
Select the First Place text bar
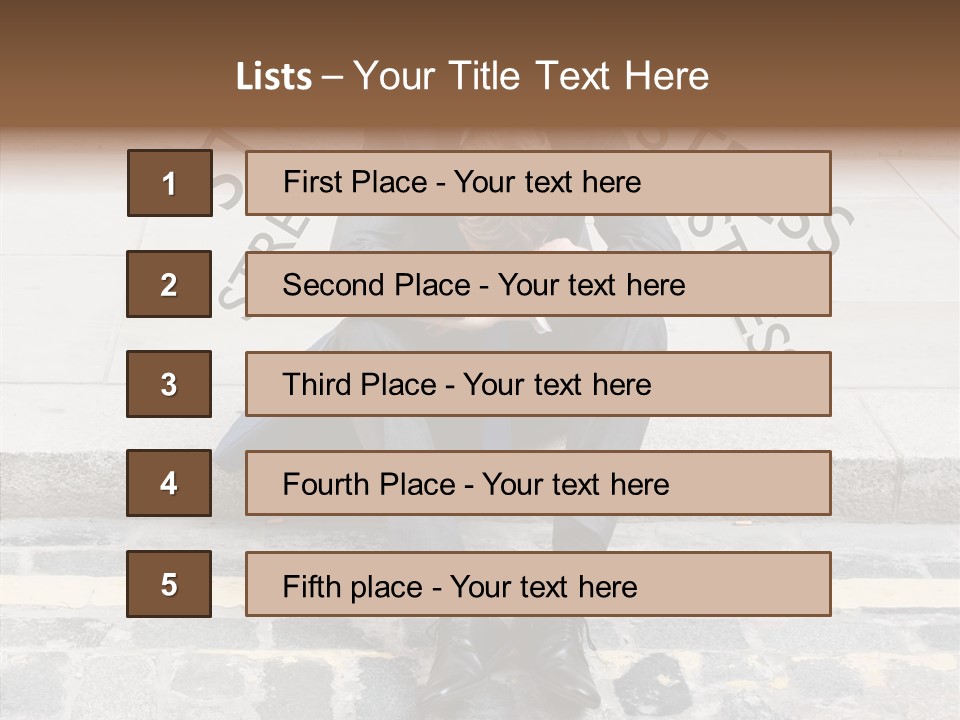[538, 183]
